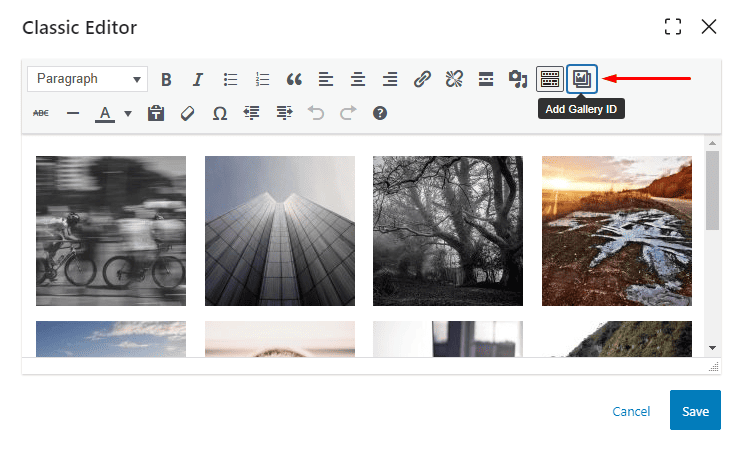Viewport: 744px width, 450px height.
Task: Increase indent of paragraph
Action: point(284,113)
